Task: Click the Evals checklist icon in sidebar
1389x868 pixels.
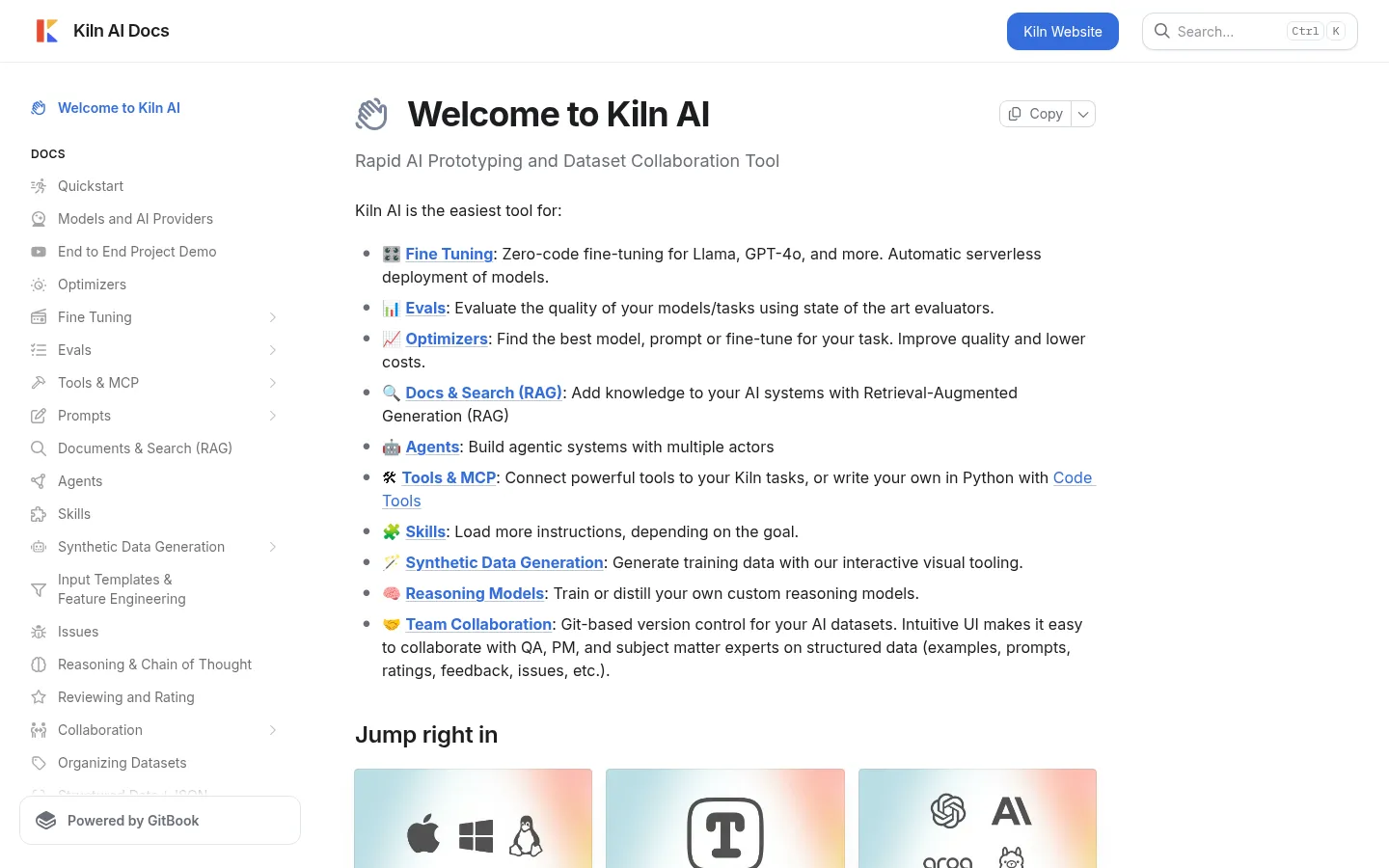Action: (x=39, y=350)
